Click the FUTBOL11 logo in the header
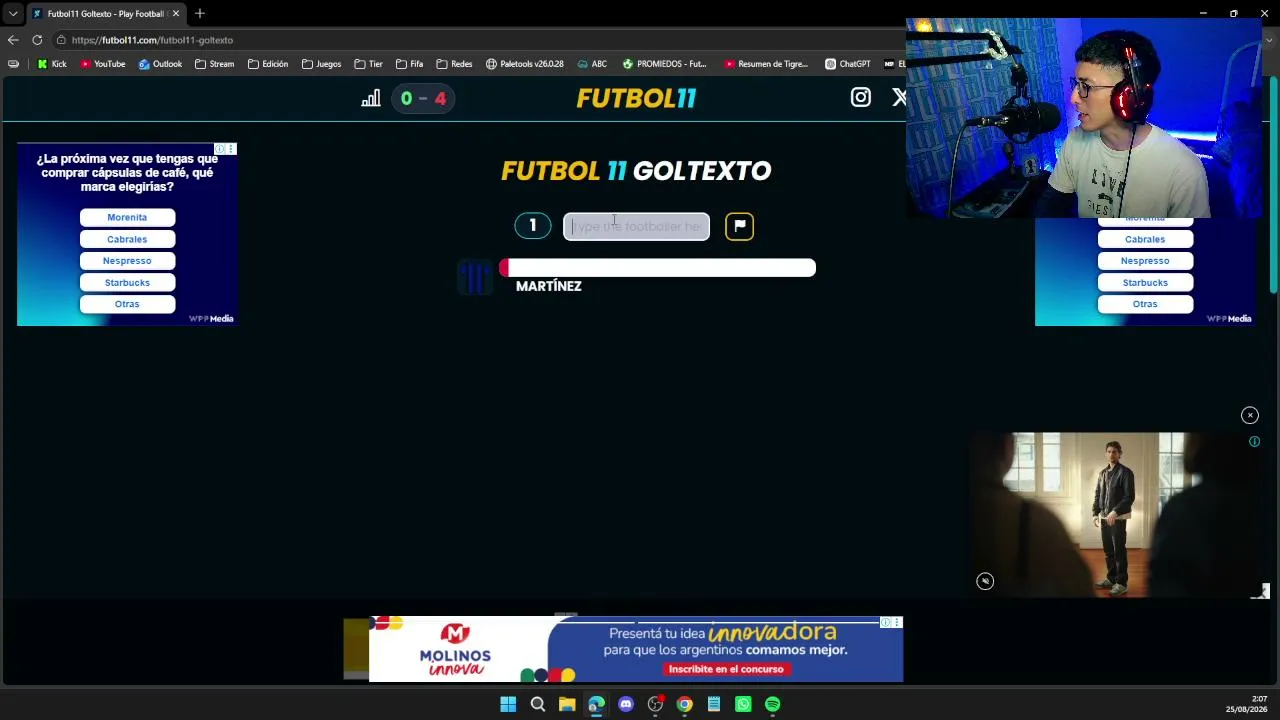 click(x=636, y=98)
